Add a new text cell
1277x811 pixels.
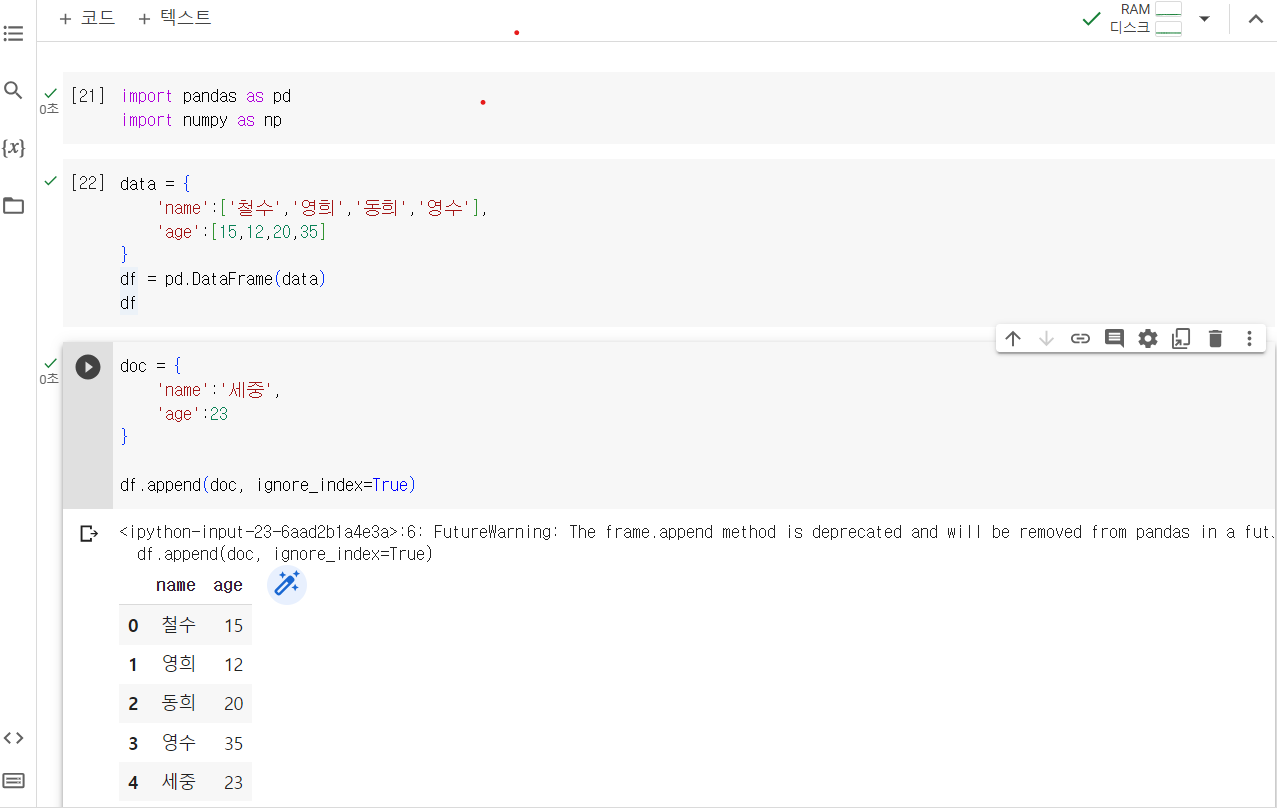point(174,18)
